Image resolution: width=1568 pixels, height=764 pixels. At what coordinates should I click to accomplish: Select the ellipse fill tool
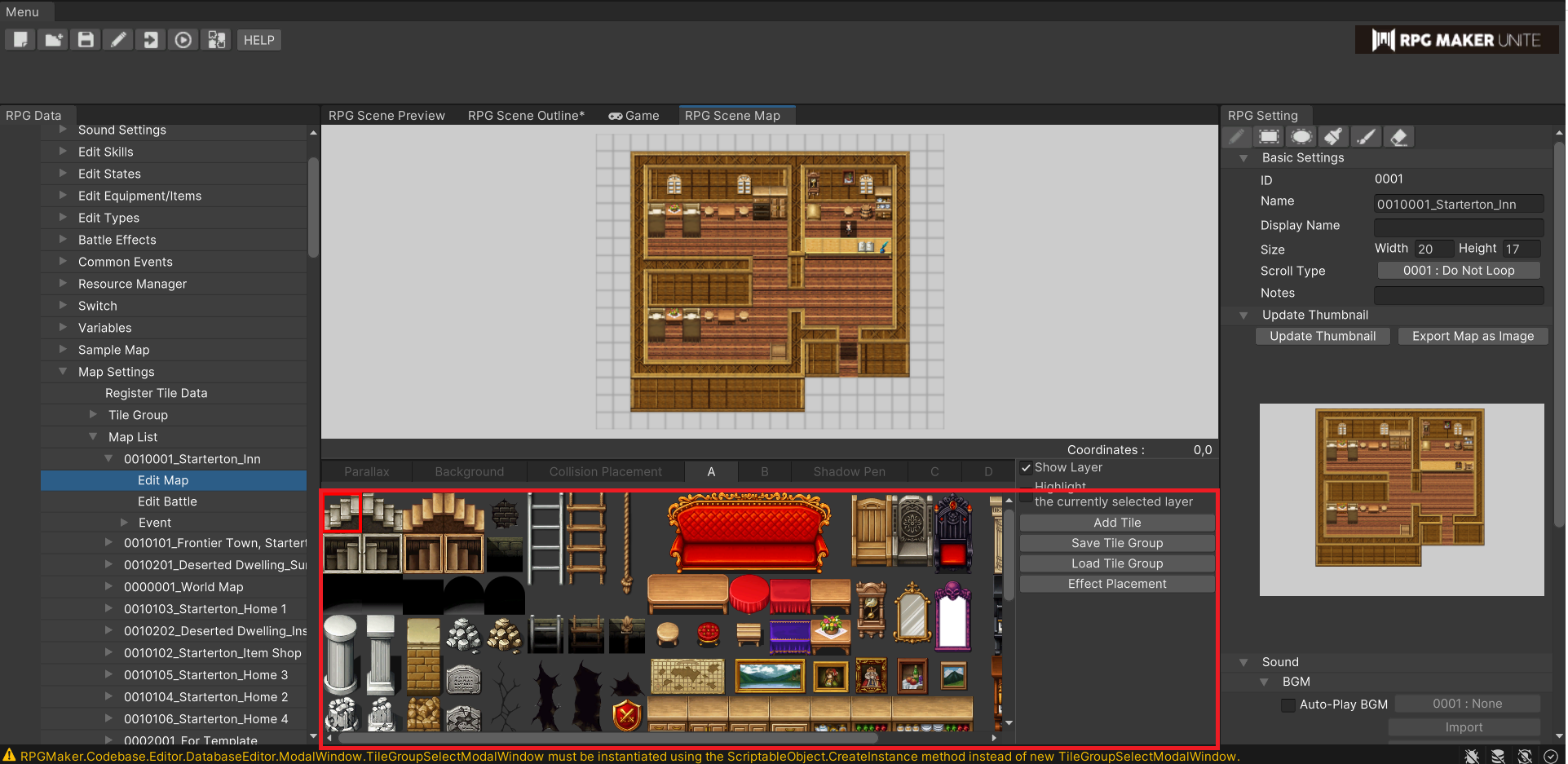(1302, 137)
